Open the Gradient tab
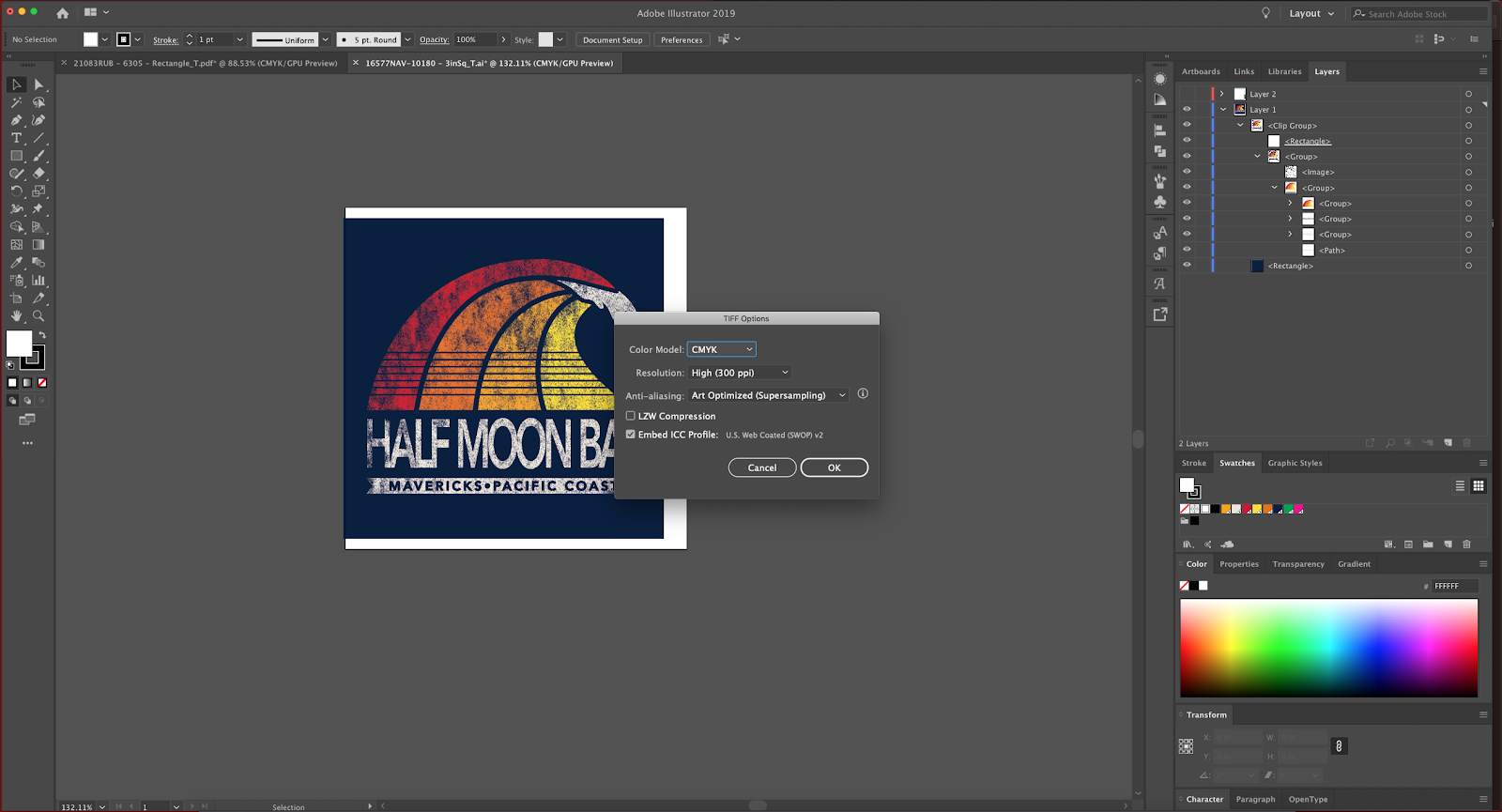The width and height of the screenshot is (1502, 812). coord(1354,564)
